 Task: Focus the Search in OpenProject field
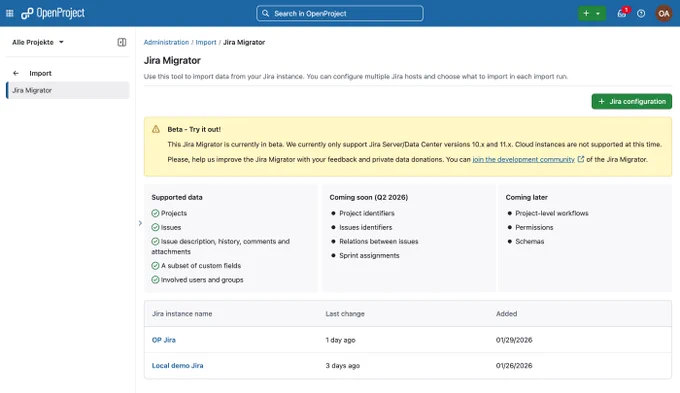tap(340, 13)
